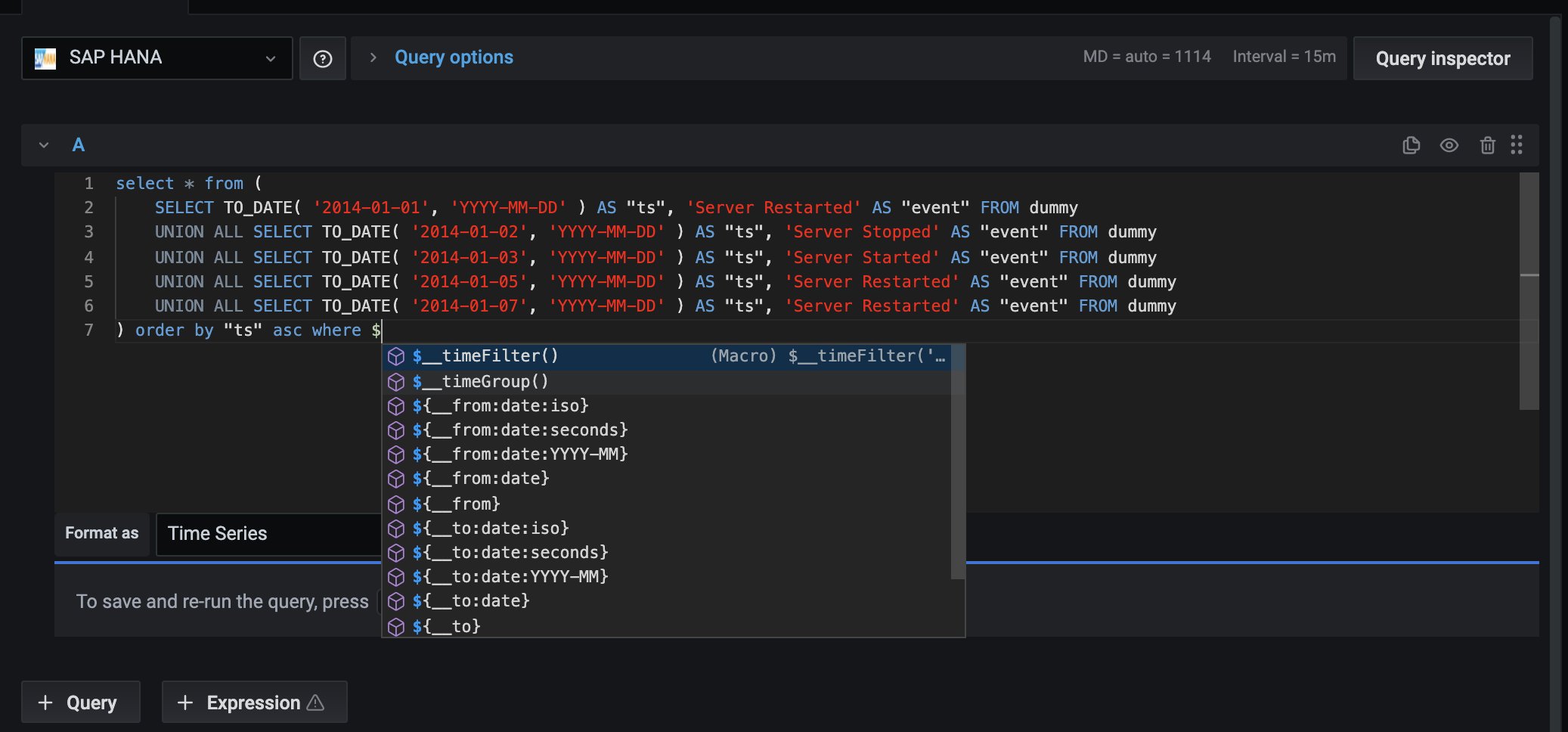Delete query A with the trash icon
The image size is (1568, 732).
click(1487, 145)
